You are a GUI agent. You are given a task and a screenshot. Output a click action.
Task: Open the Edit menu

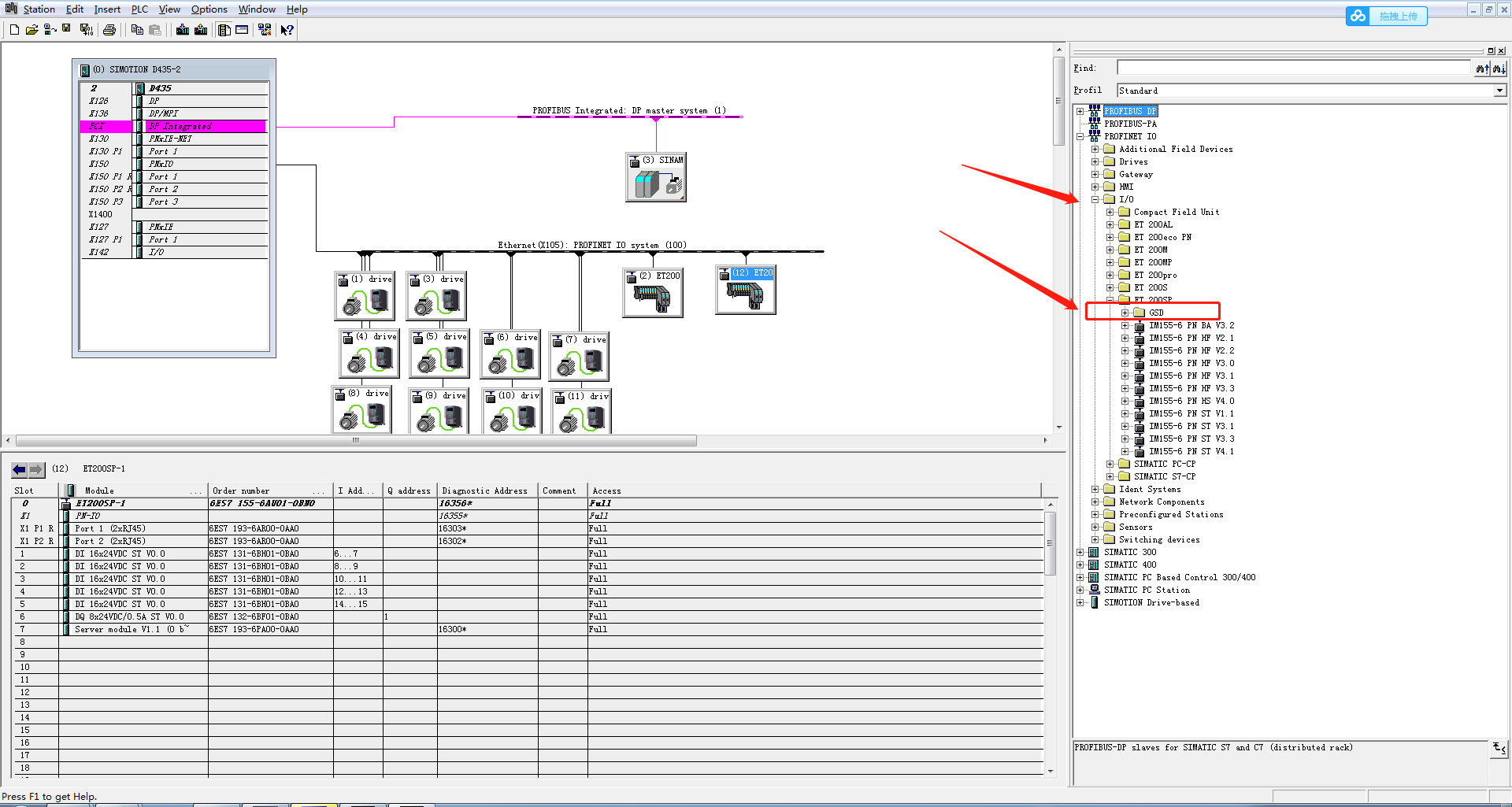point(75,9)
